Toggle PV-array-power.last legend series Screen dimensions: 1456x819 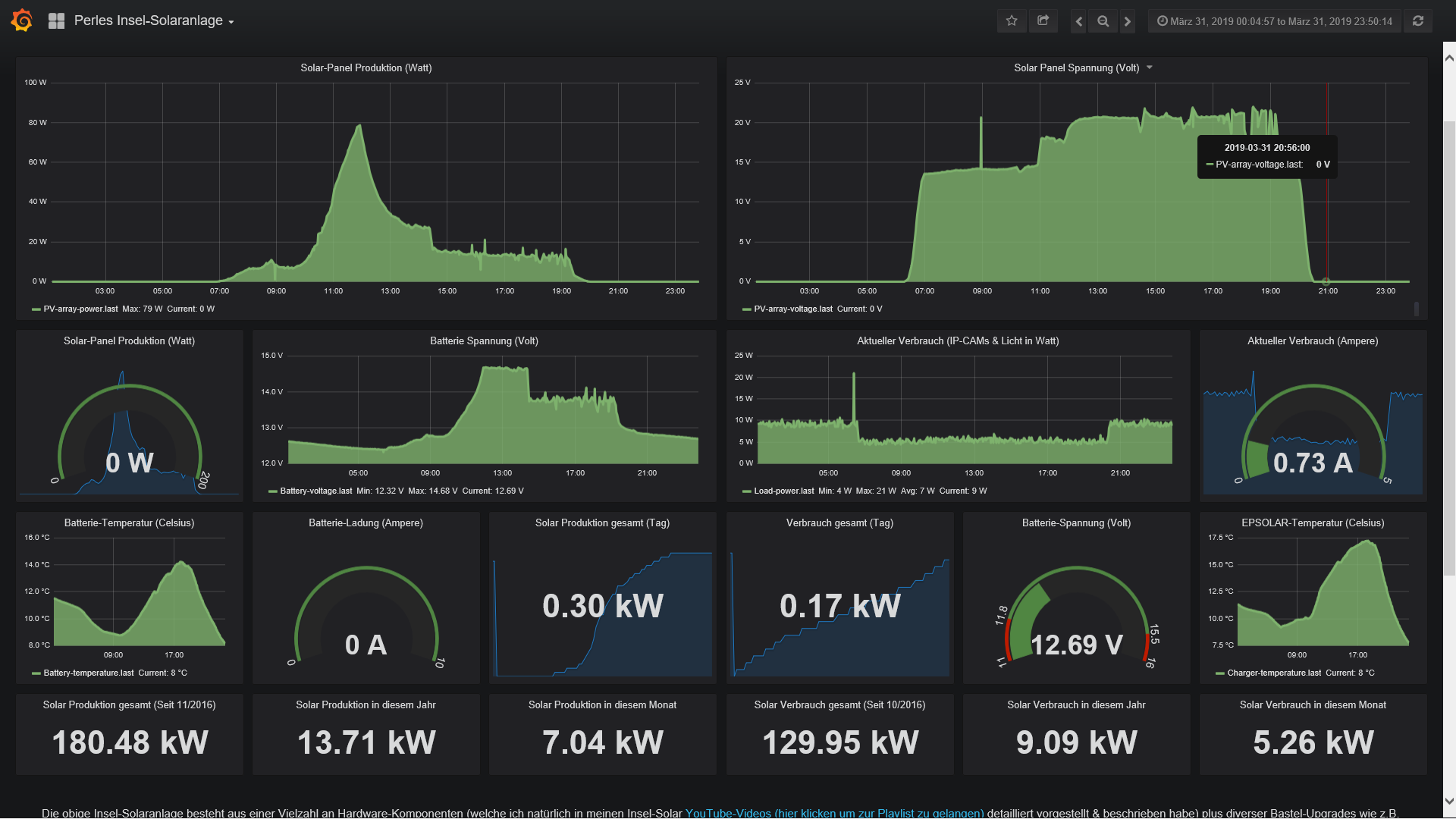pyautogui.click(x=80, y=309)
